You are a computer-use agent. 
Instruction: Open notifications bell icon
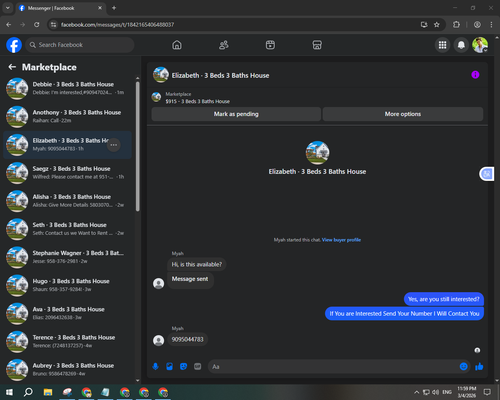point(461,45)
